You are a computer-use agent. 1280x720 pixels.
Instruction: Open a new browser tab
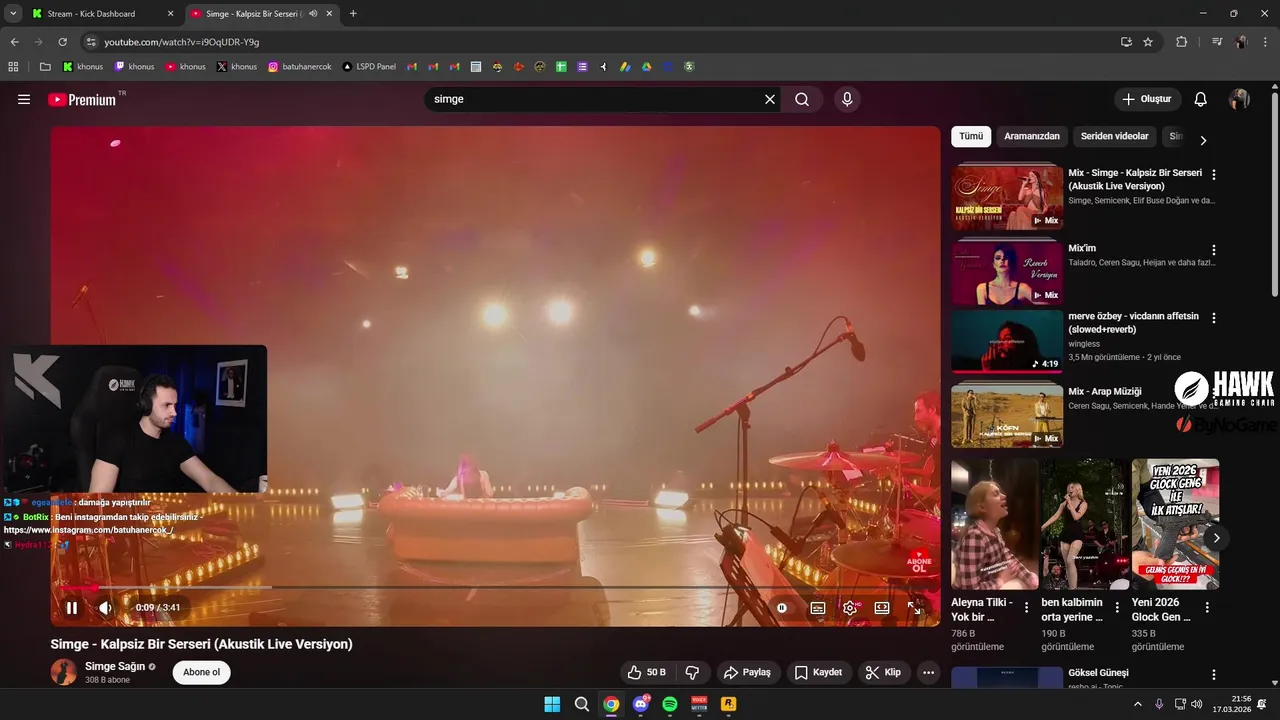tap(353, 14)
